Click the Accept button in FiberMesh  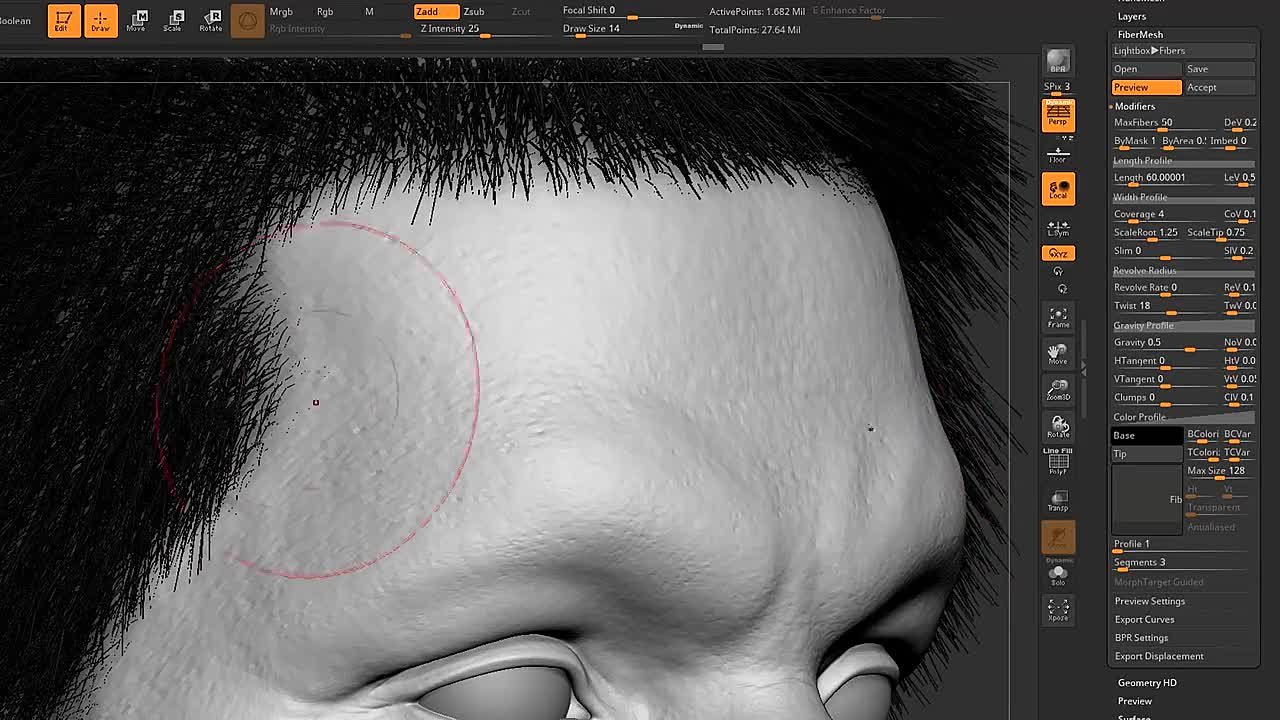(1218, 88)
